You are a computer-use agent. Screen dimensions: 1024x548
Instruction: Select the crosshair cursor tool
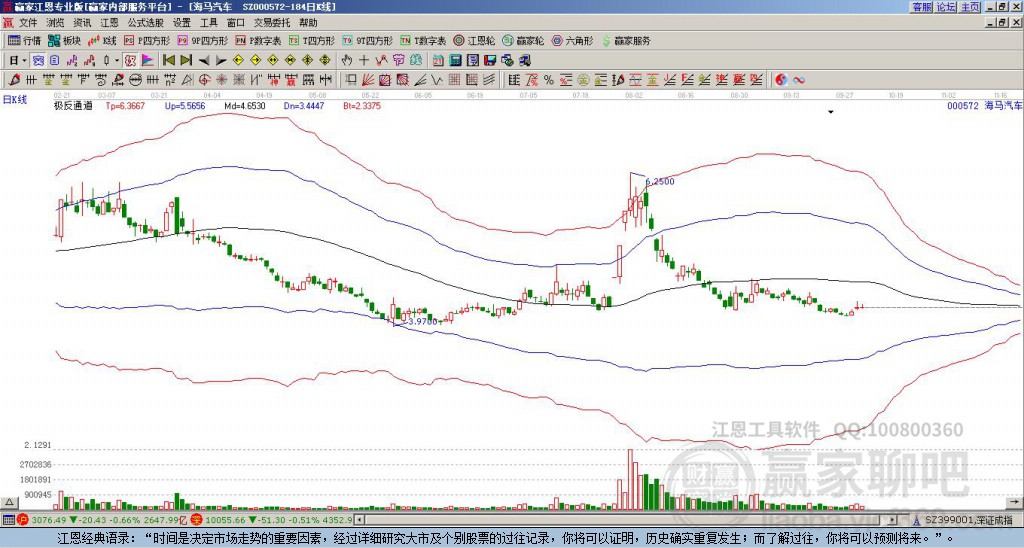[x=364, y=61]
